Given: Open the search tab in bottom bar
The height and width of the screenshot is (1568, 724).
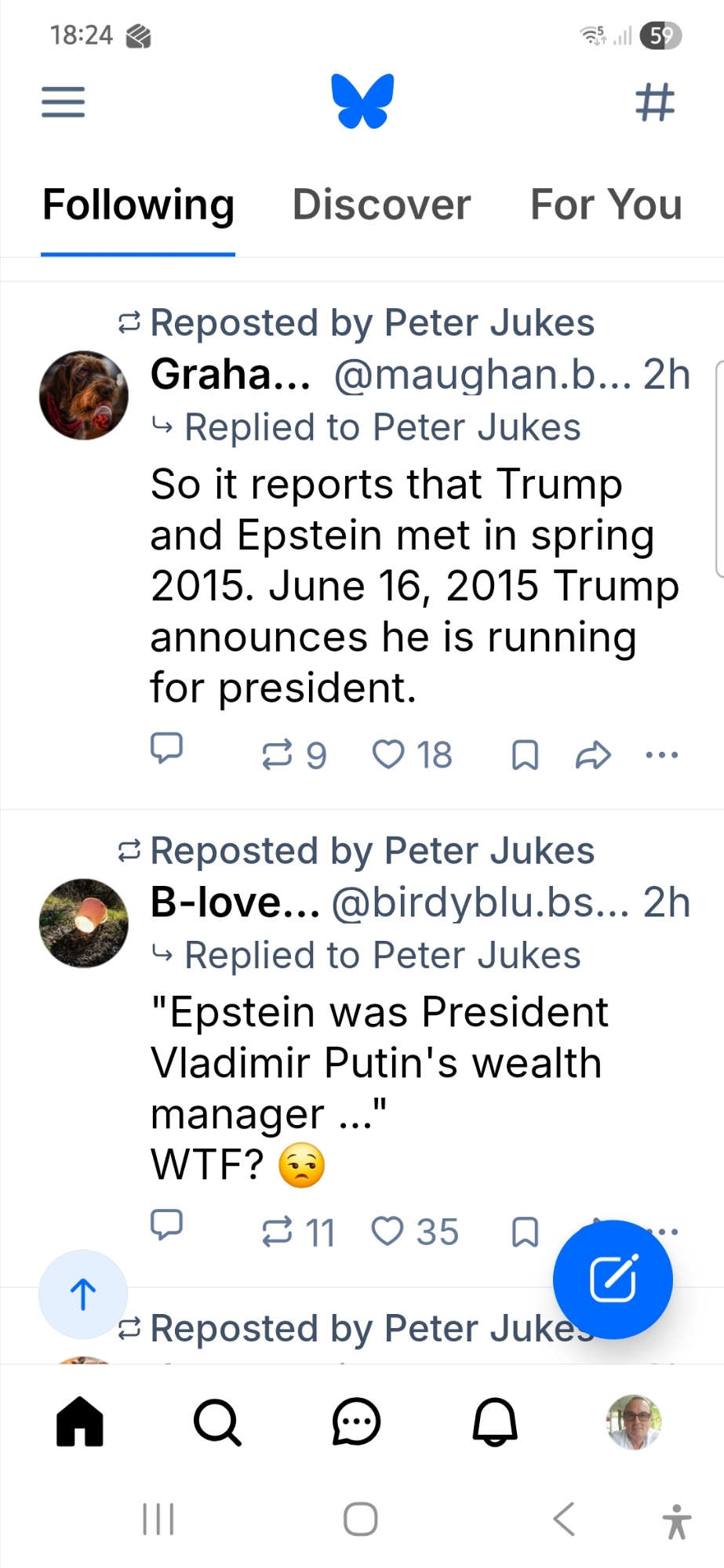Looking at the screenshot, I should point(217,1421).
